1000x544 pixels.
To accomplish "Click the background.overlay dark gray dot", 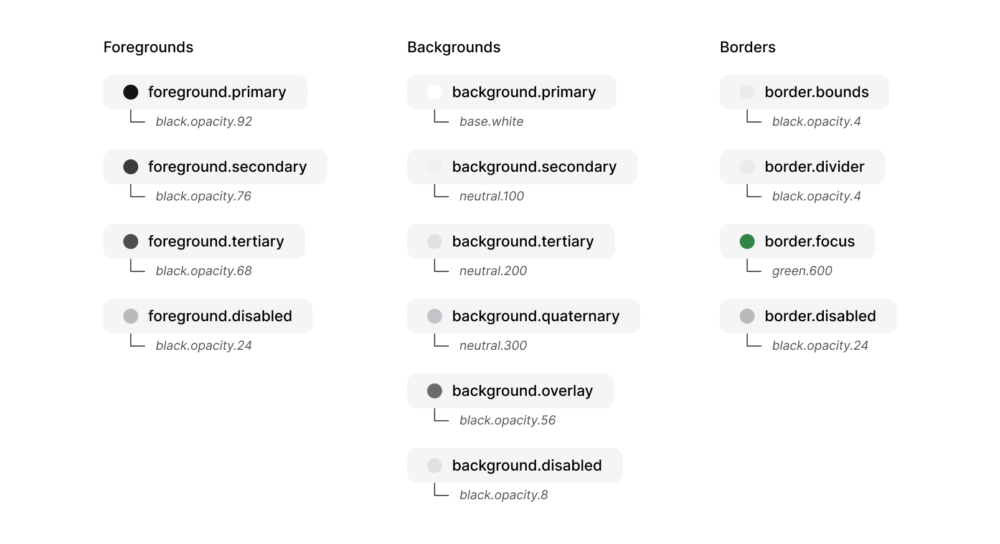I will [x=434, y=390].
